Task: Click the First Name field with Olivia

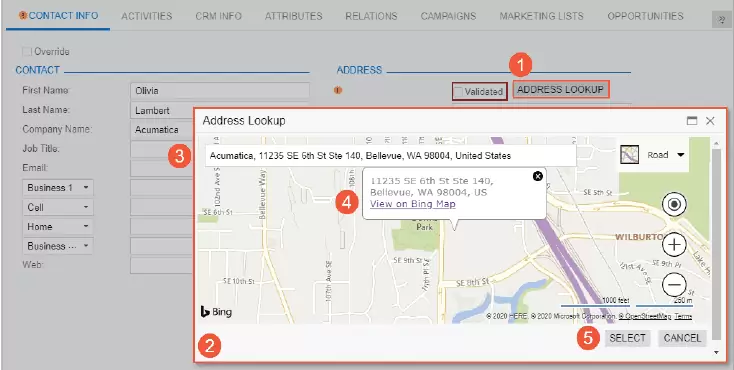Action: pyautogui.click(x=220, y=91)
